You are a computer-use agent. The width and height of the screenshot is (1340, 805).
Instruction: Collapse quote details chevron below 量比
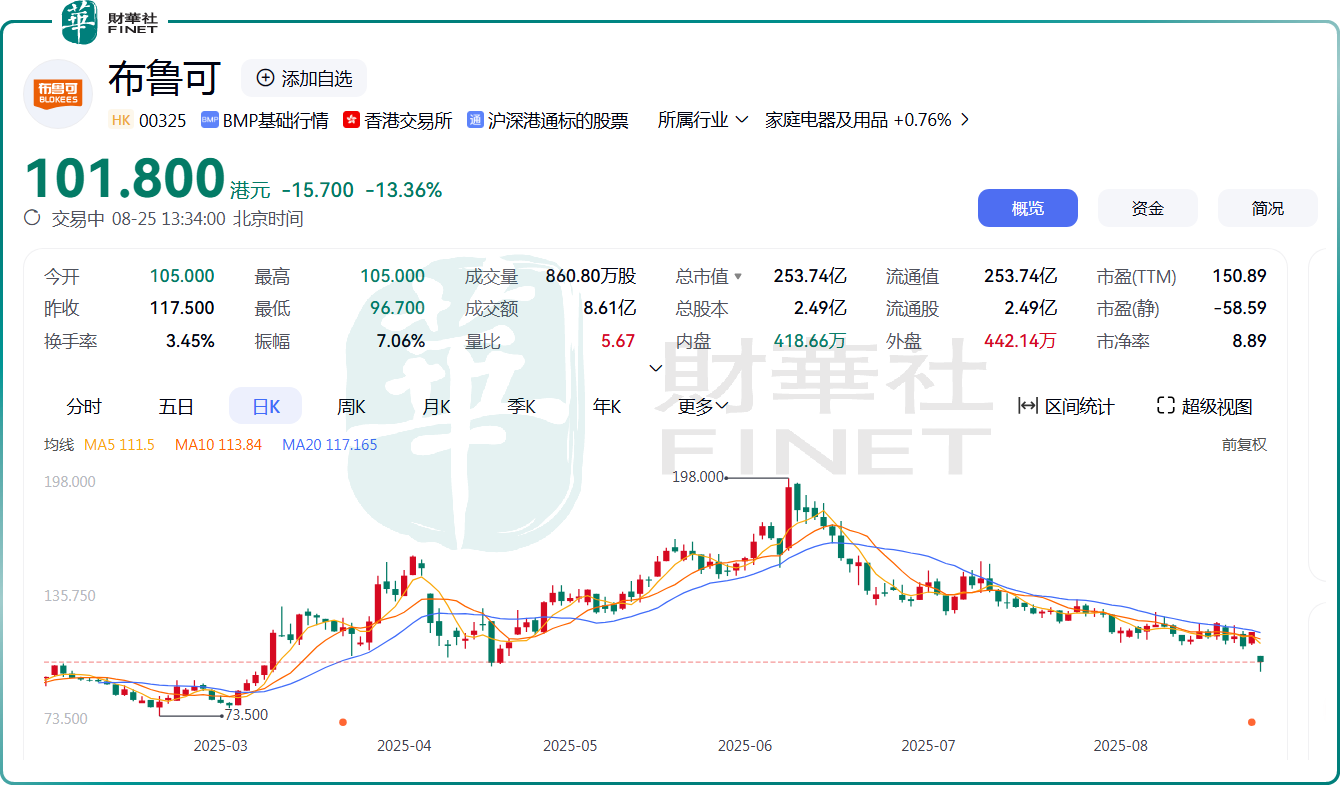[656, 368]
